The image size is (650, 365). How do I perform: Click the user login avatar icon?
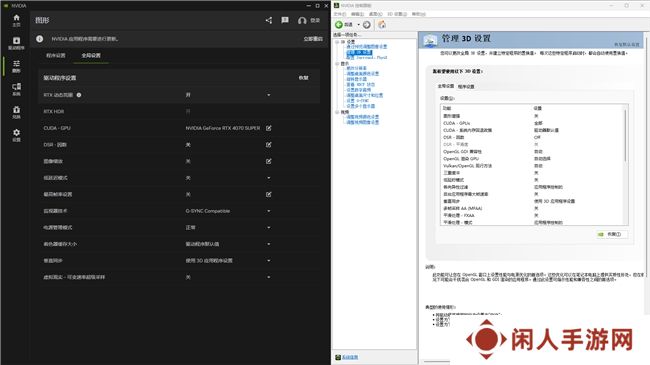click(x=302, y=20)
